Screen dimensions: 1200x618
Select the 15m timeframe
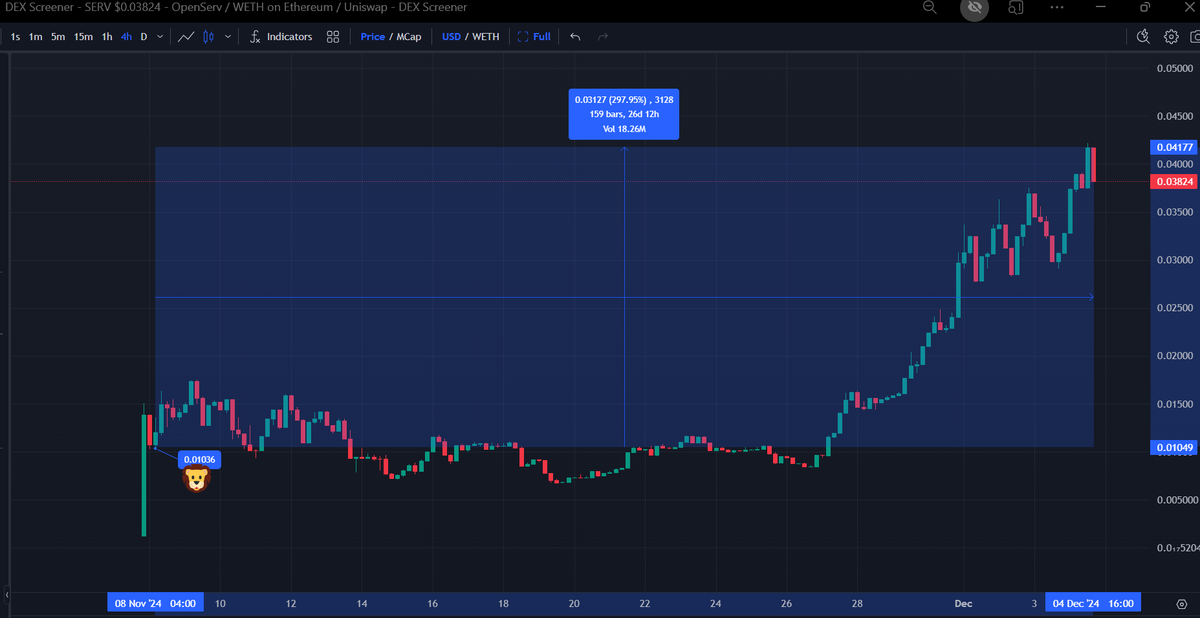(x=84, y=37)
